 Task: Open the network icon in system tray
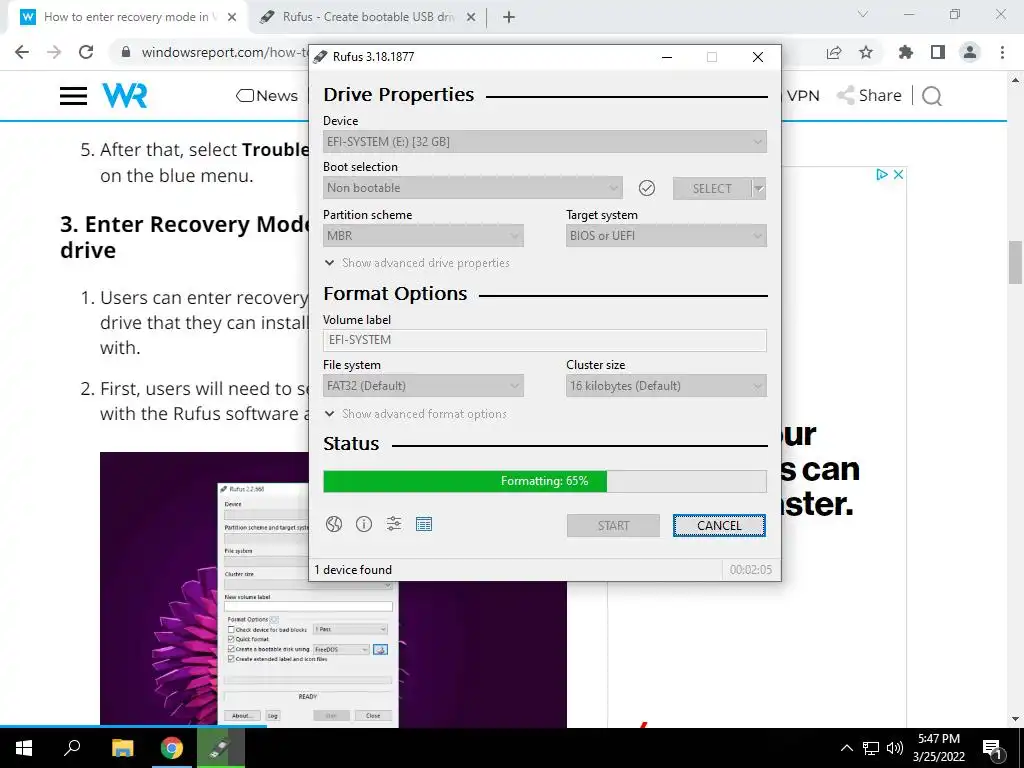tap(871, 748)
